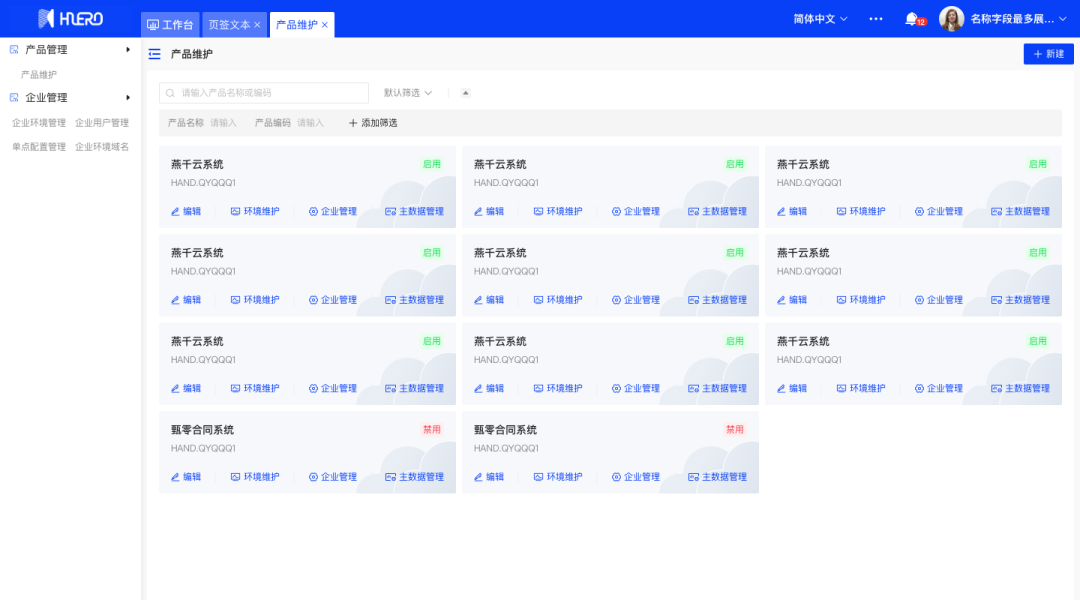1080x600 pixels.
Task: Open 环境维护 on the left 甄零合同系统 card
Action: click(x=255, y=477)
